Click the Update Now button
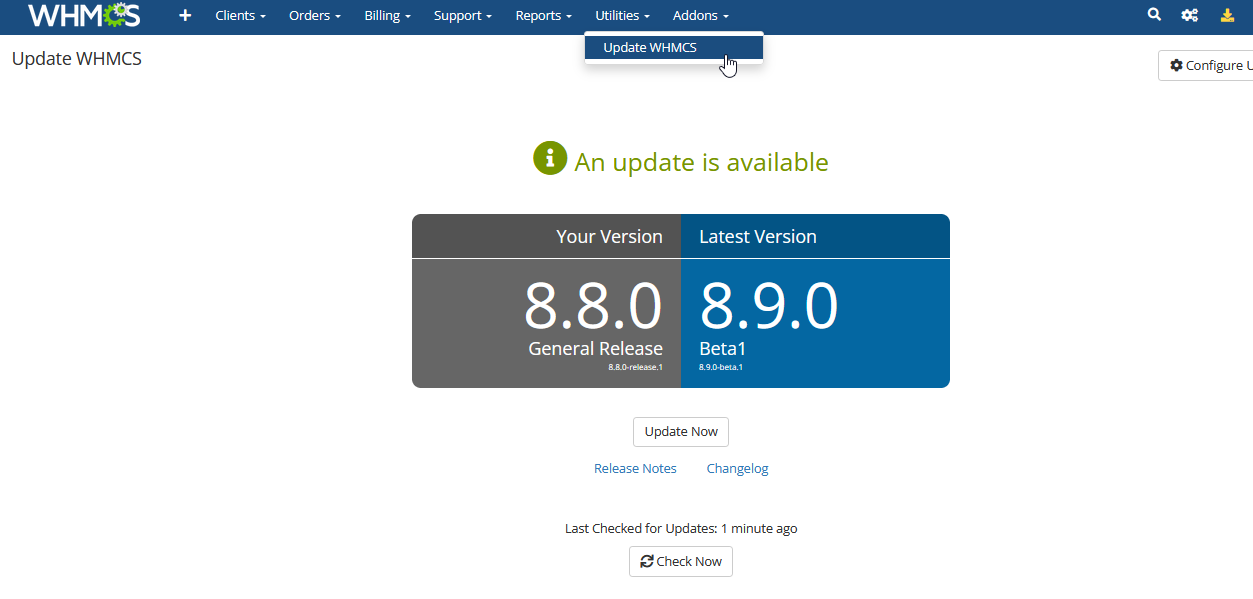Viewport: 1253px width, 599px height. coord(681,432)
